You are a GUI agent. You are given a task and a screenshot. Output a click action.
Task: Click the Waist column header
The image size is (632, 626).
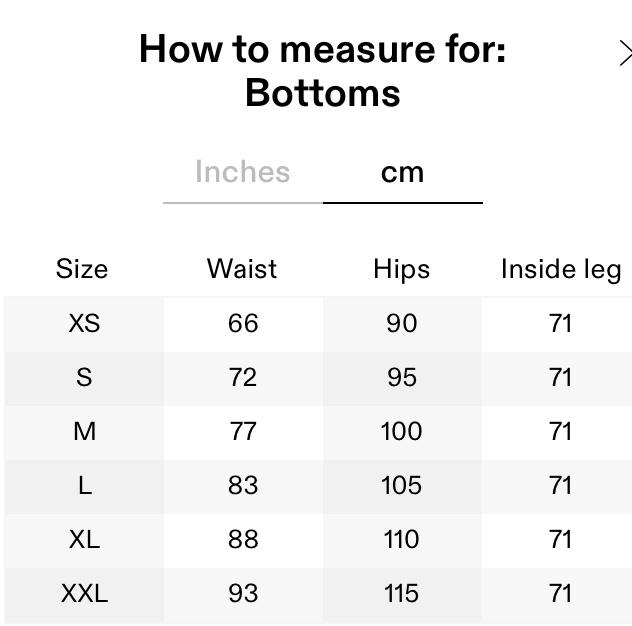[242, 269]
